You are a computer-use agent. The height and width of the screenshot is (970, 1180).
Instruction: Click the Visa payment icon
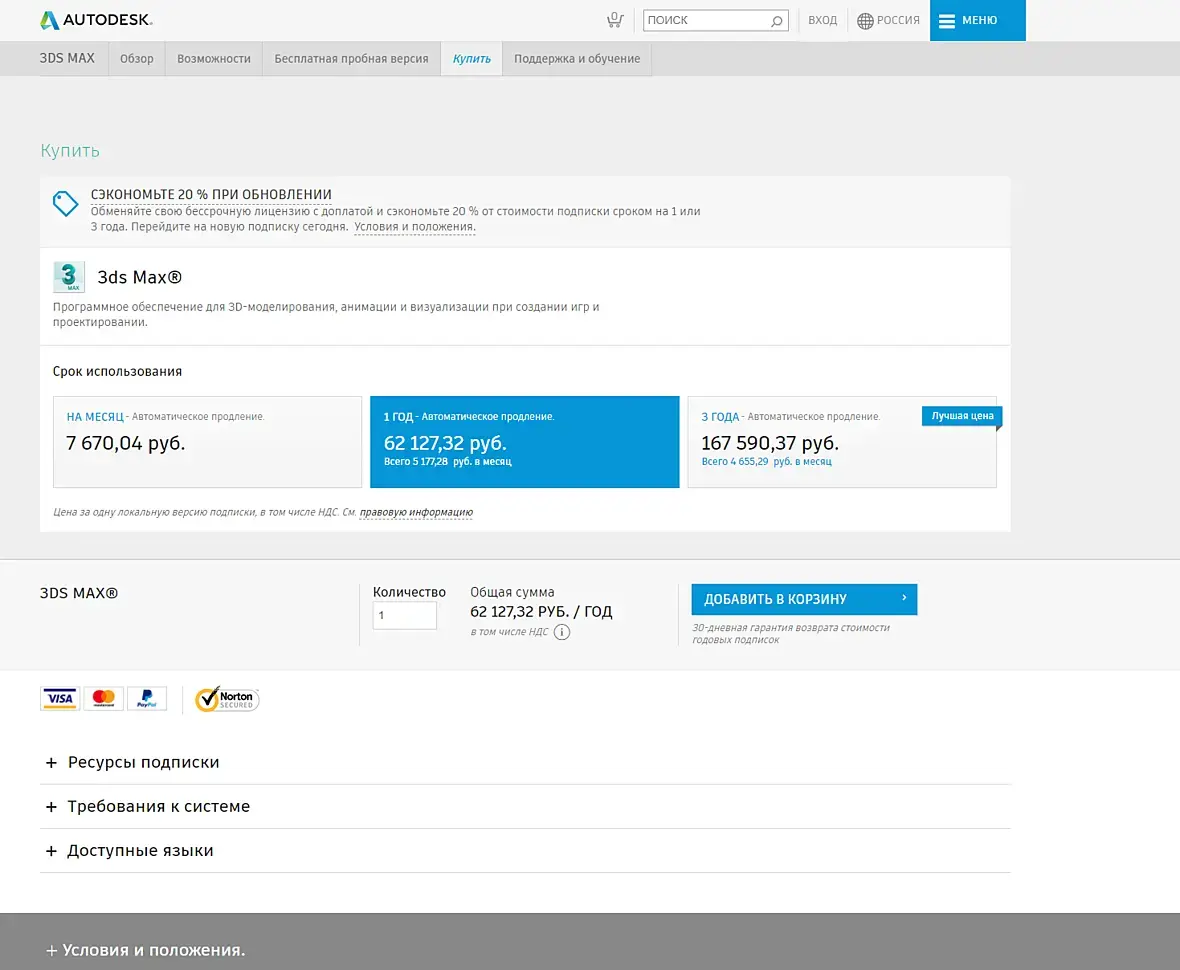pyautogui.click(x=59, y=698)
